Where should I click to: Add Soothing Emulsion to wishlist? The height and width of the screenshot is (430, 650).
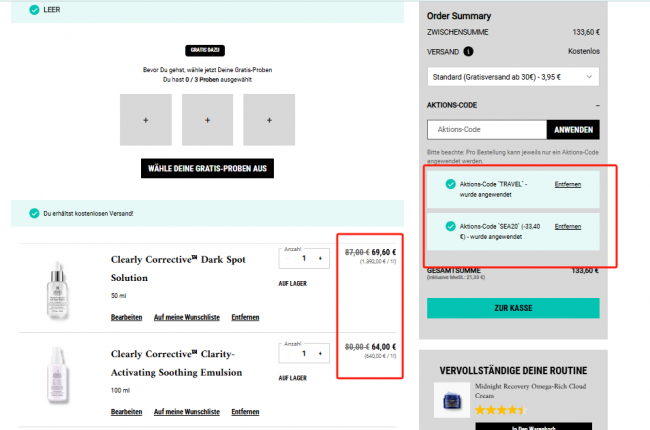tap(187, 412)
